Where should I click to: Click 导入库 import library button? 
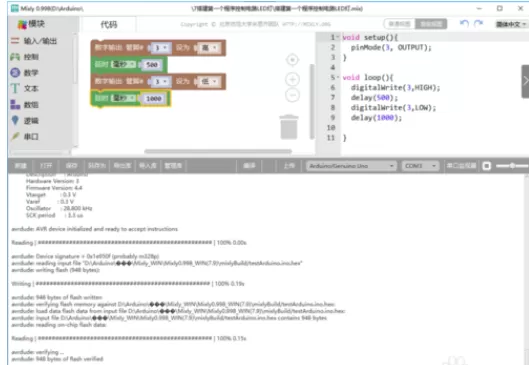click(x=147, y=166)
